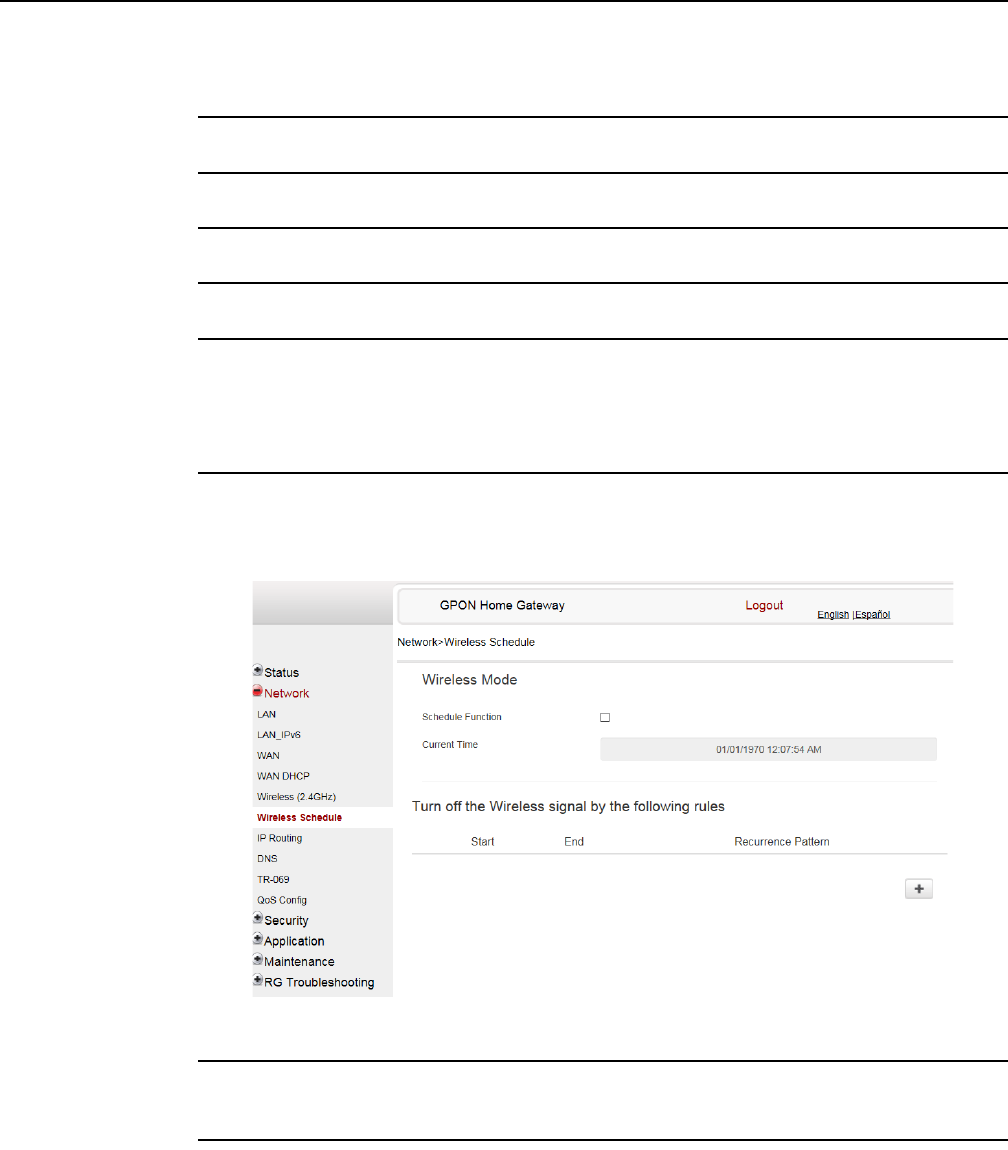Click the Security menu label
The image size is (1008, 1150).
point(286,920)
